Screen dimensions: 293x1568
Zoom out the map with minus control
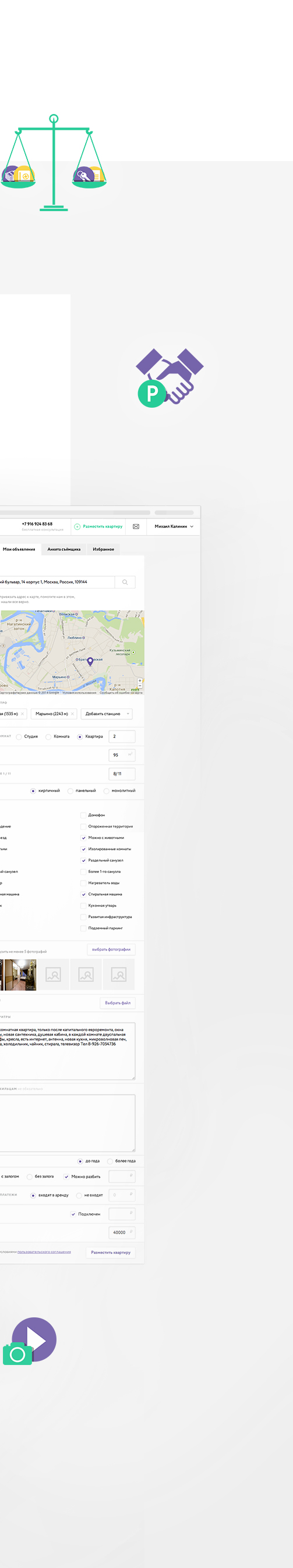click(x=139, y=685)
